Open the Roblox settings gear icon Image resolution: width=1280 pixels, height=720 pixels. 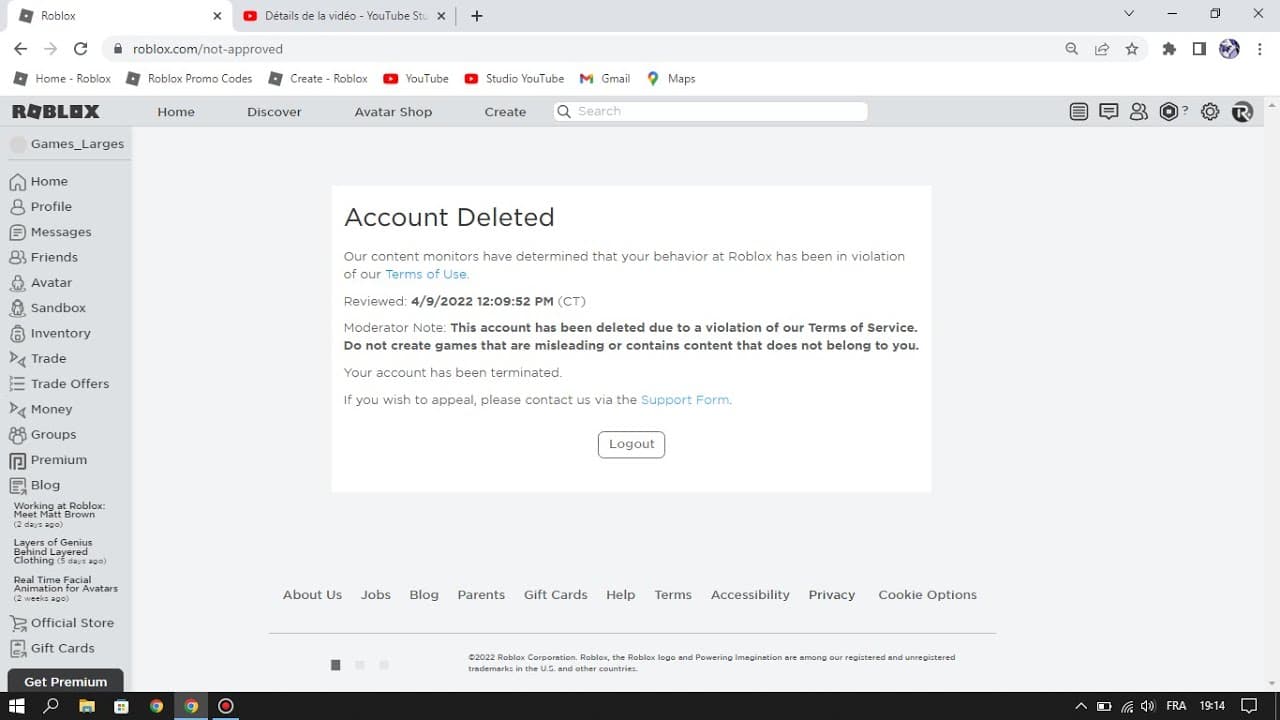(x=1210, y=112)
